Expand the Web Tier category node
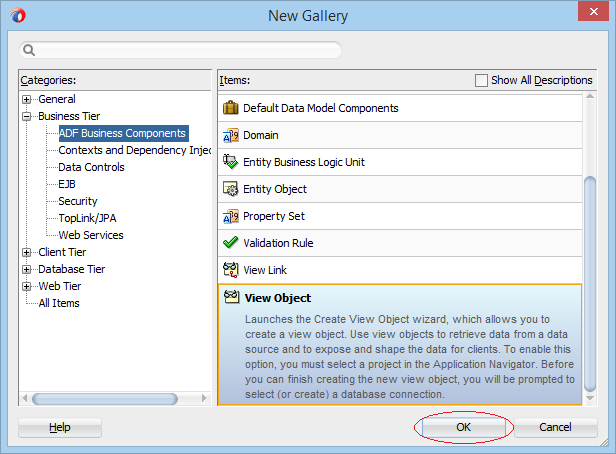This screenshot has height=454, width=616. click(x=26, y=286)
